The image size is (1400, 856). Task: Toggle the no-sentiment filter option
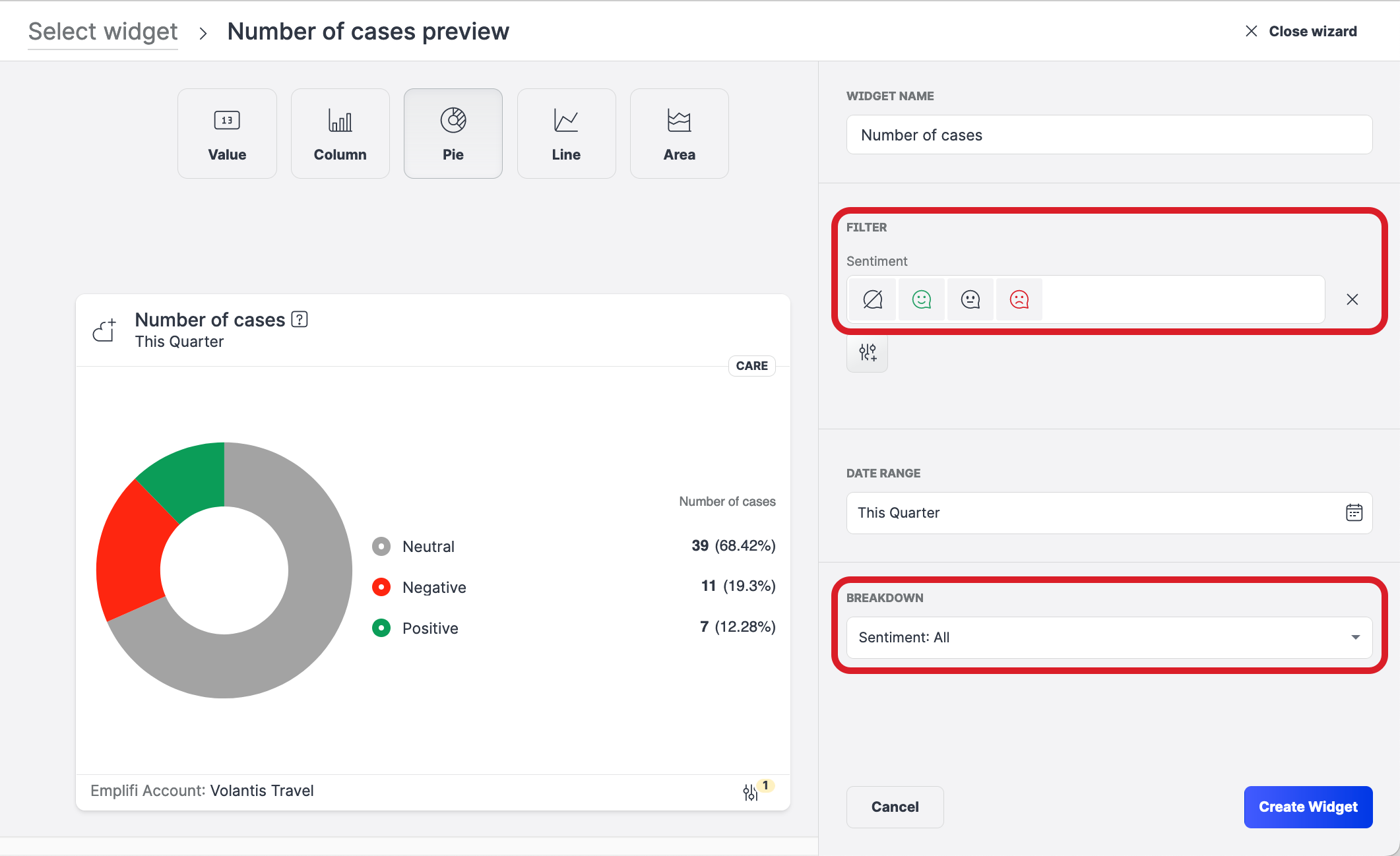(872, 299)
